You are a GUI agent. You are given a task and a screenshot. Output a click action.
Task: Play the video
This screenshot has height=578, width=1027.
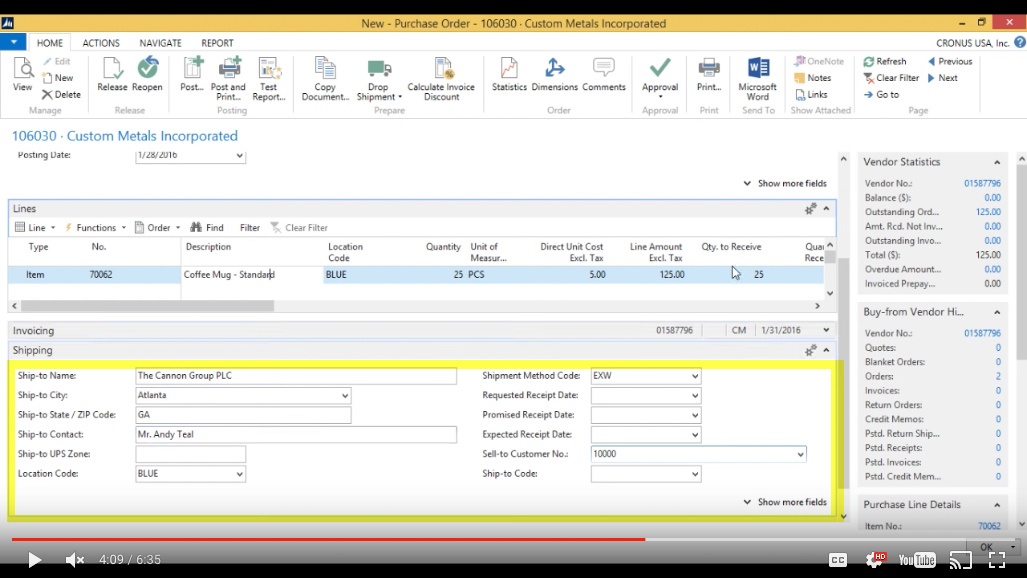(x=34, y=560)
